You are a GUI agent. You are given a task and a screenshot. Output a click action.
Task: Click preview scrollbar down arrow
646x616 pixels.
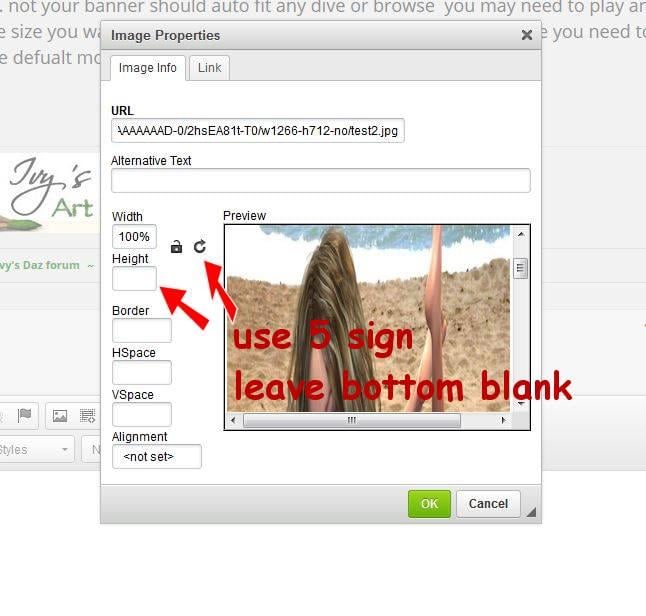click(x=521, y=403)
